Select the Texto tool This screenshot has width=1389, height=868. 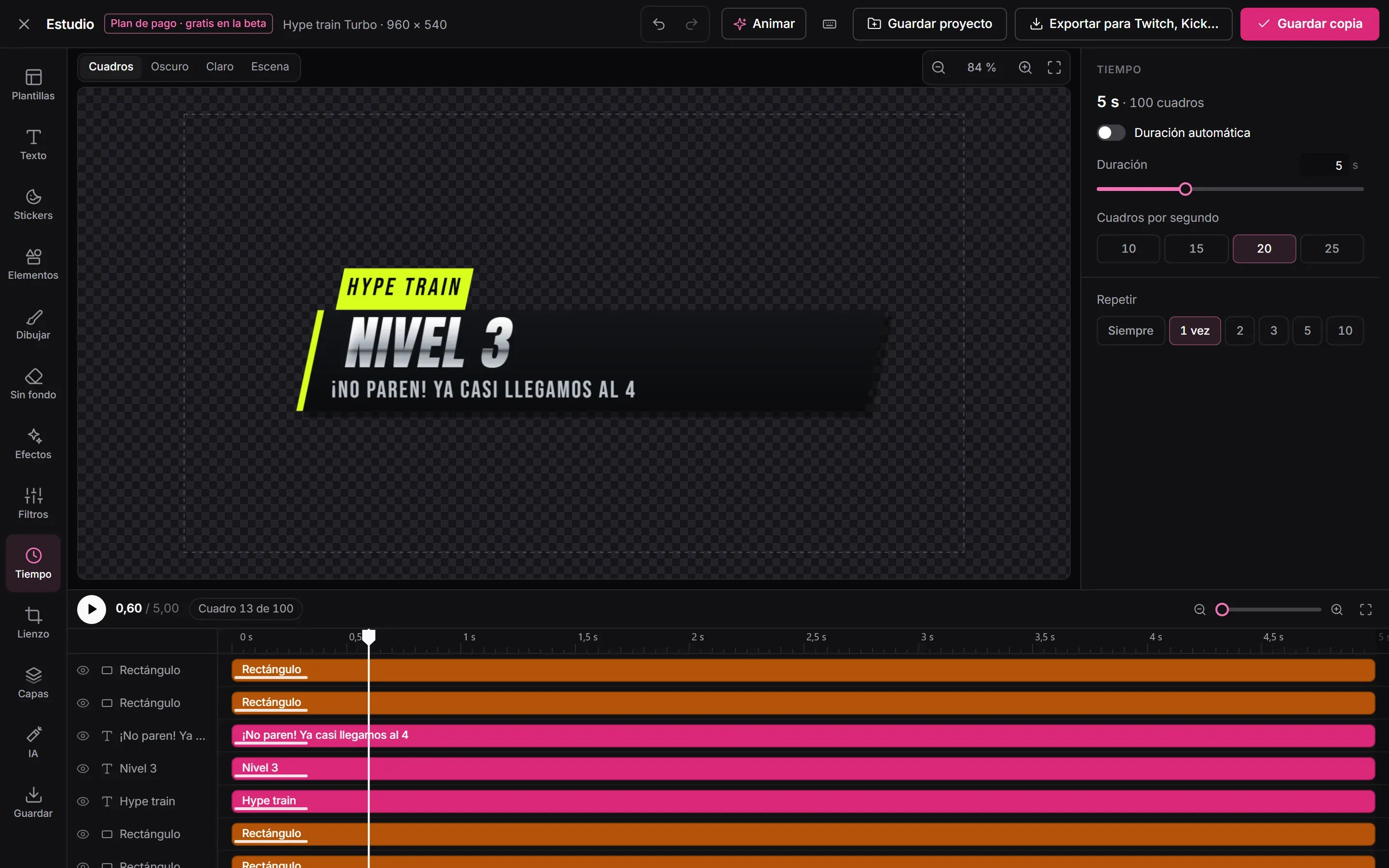coord(33,145)
